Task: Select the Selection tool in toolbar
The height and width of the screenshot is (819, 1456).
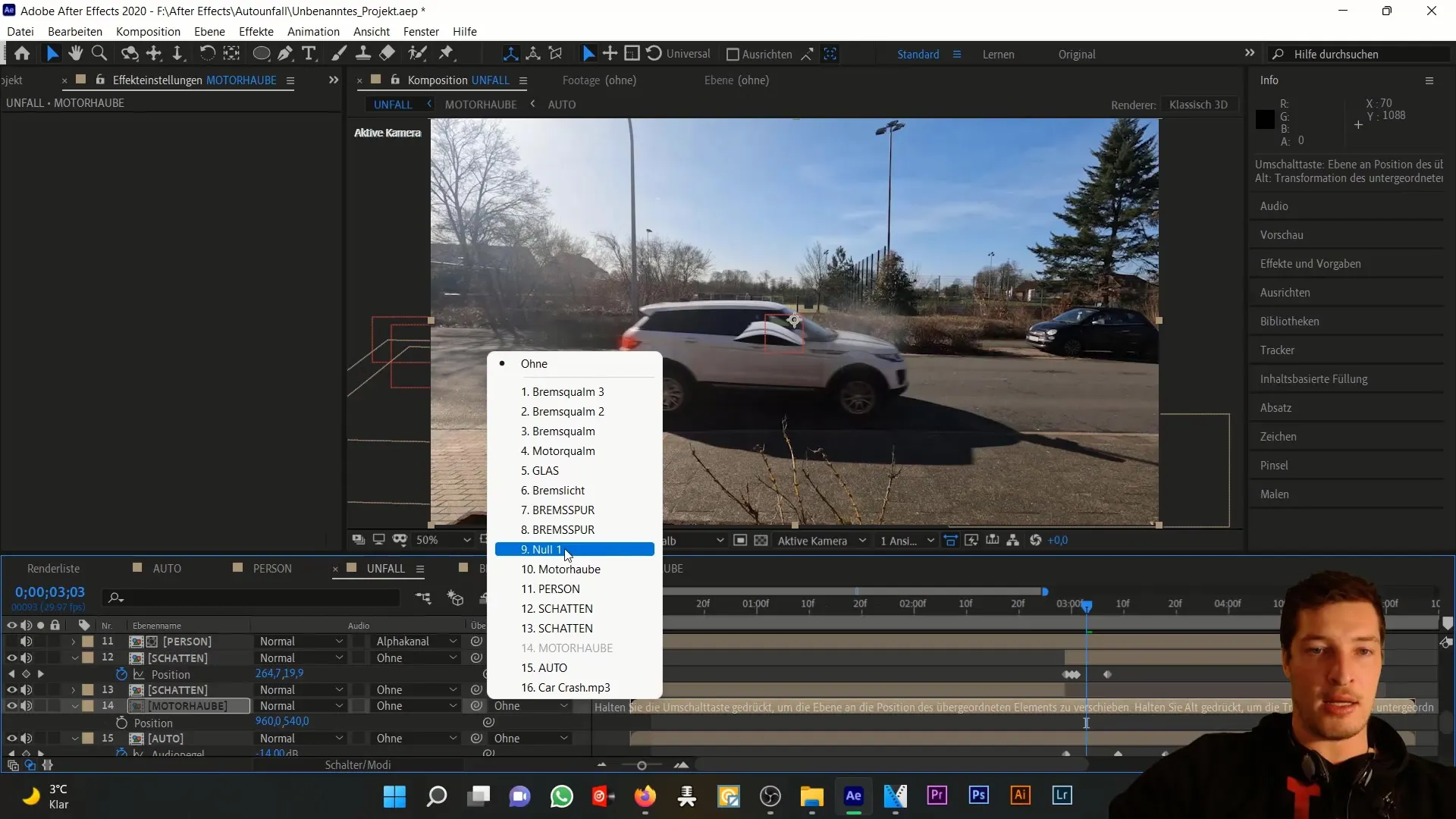Action: pos(52,53)
